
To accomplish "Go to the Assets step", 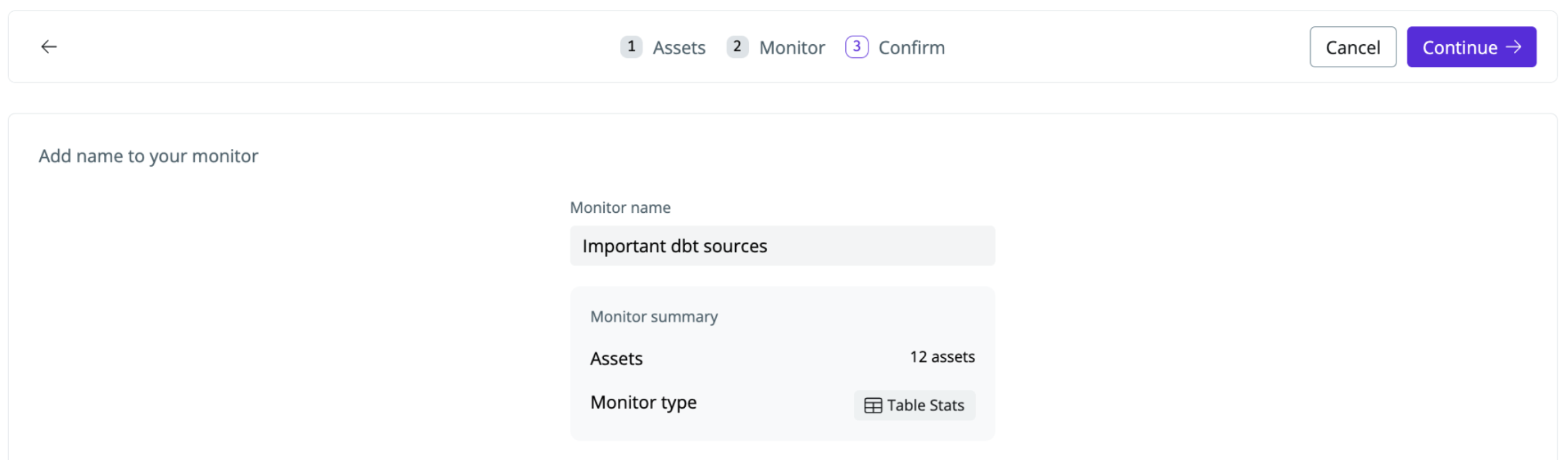I will 678,47.
